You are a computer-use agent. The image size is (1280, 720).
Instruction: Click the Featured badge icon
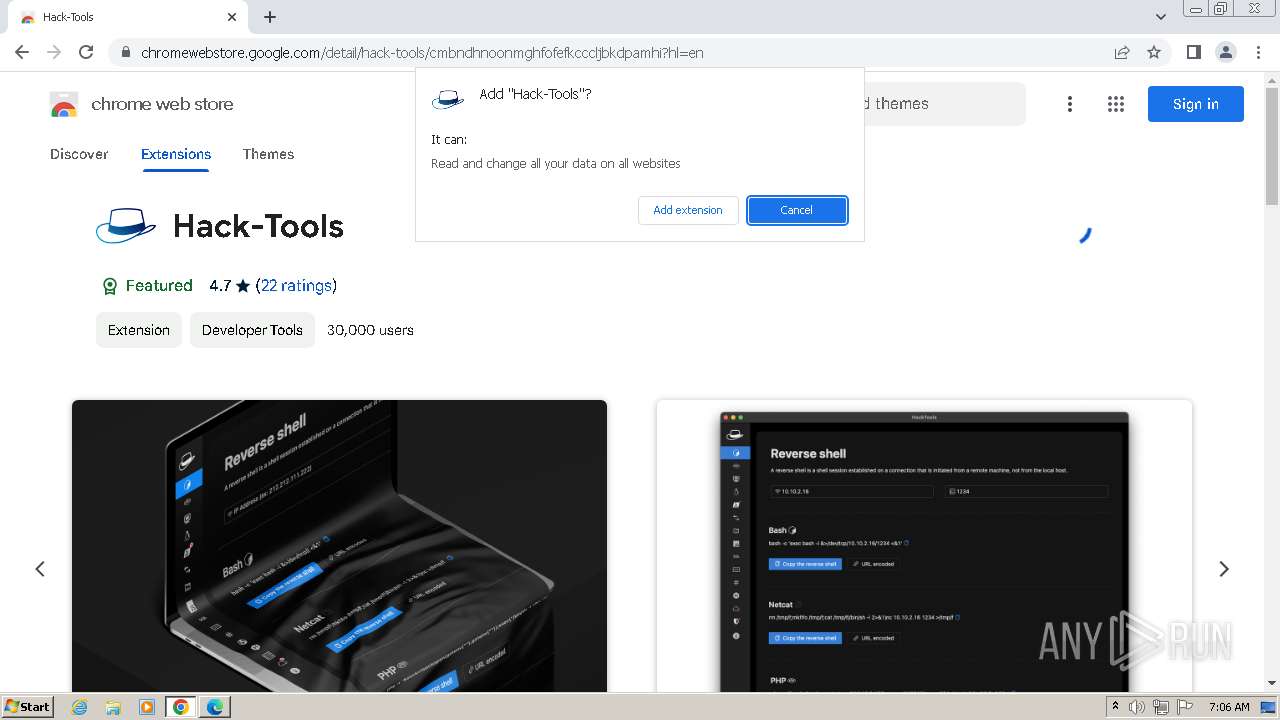click(110, 286)
